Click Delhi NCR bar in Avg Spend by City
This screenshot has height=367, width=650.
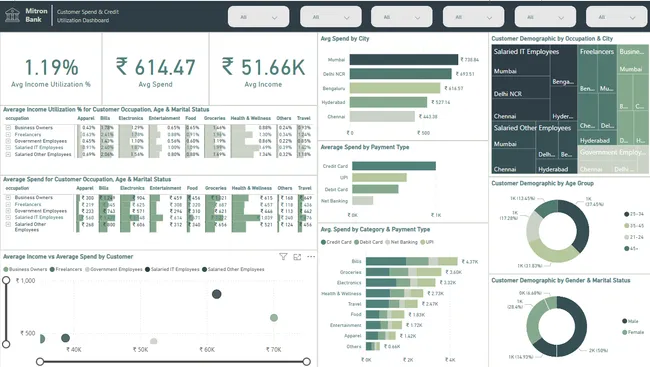pos(400,74)
